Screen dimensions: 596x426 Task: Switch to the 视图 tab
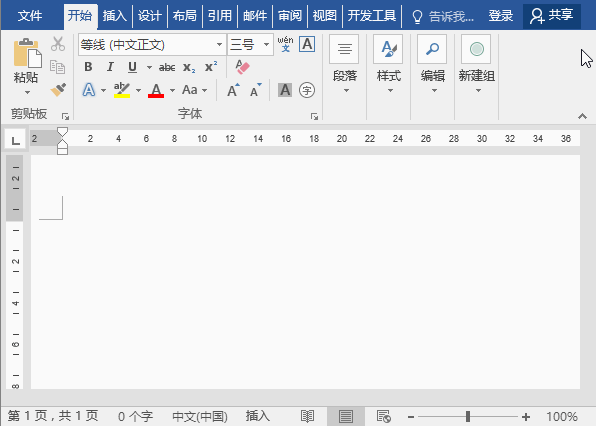325,16
